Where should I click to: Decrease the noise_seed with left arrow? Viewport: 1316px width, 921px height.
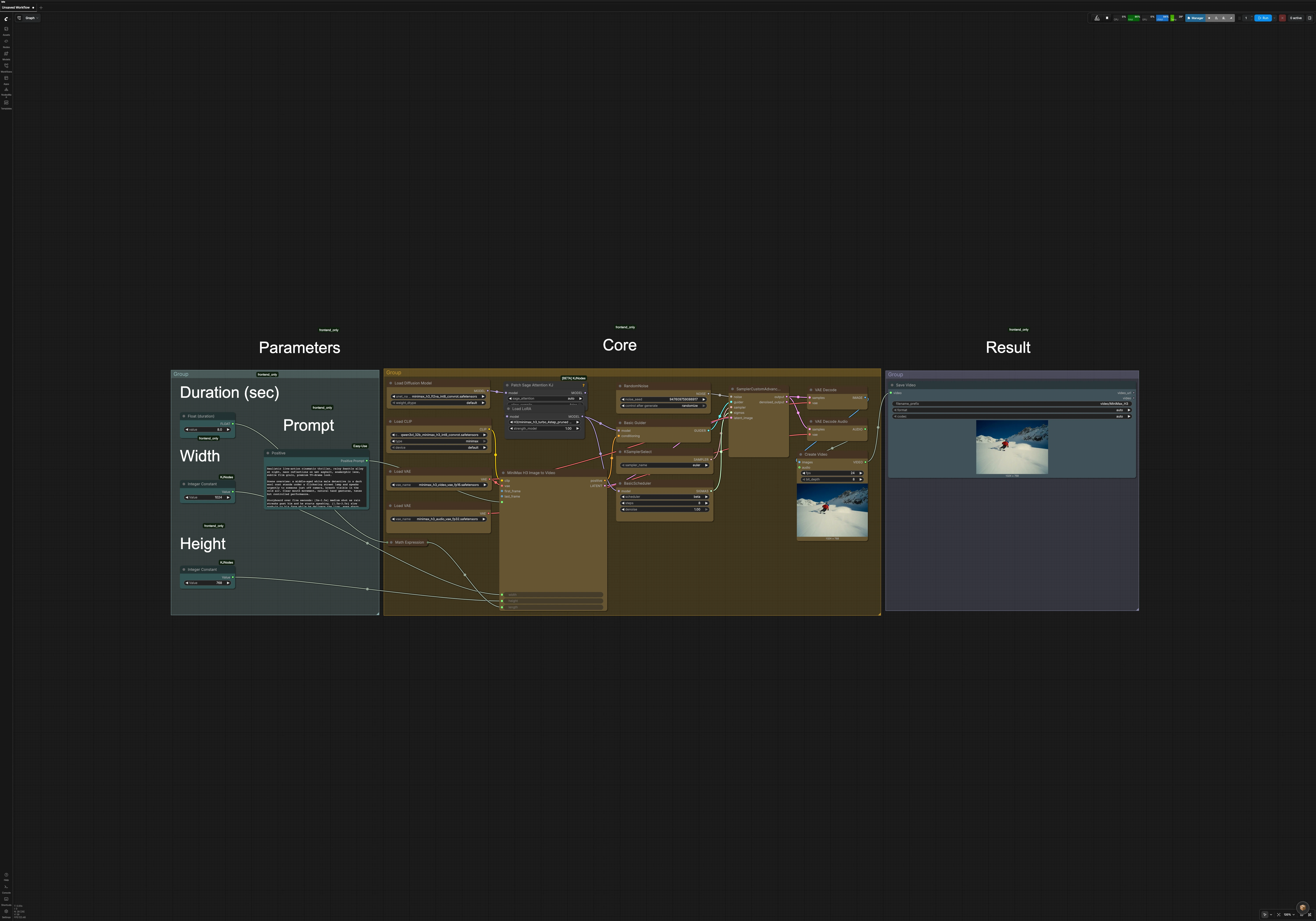[623, 400]
